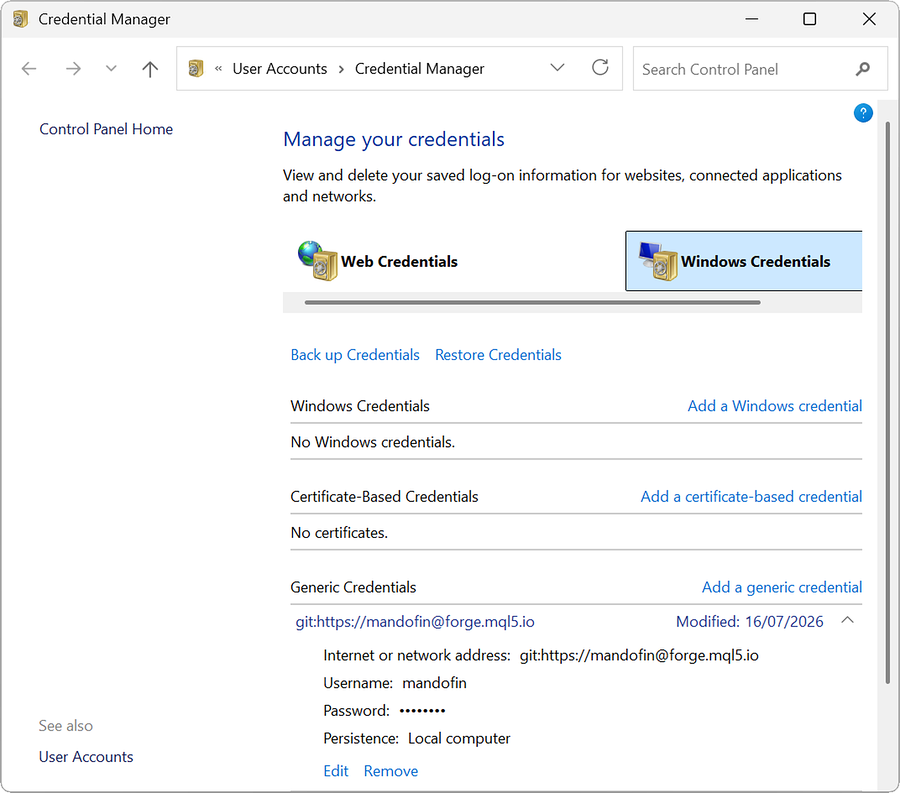The width and height of the screenshot is (900, 793).
Task: Click the No certificates. text
Action: click(x=339, y=533)
